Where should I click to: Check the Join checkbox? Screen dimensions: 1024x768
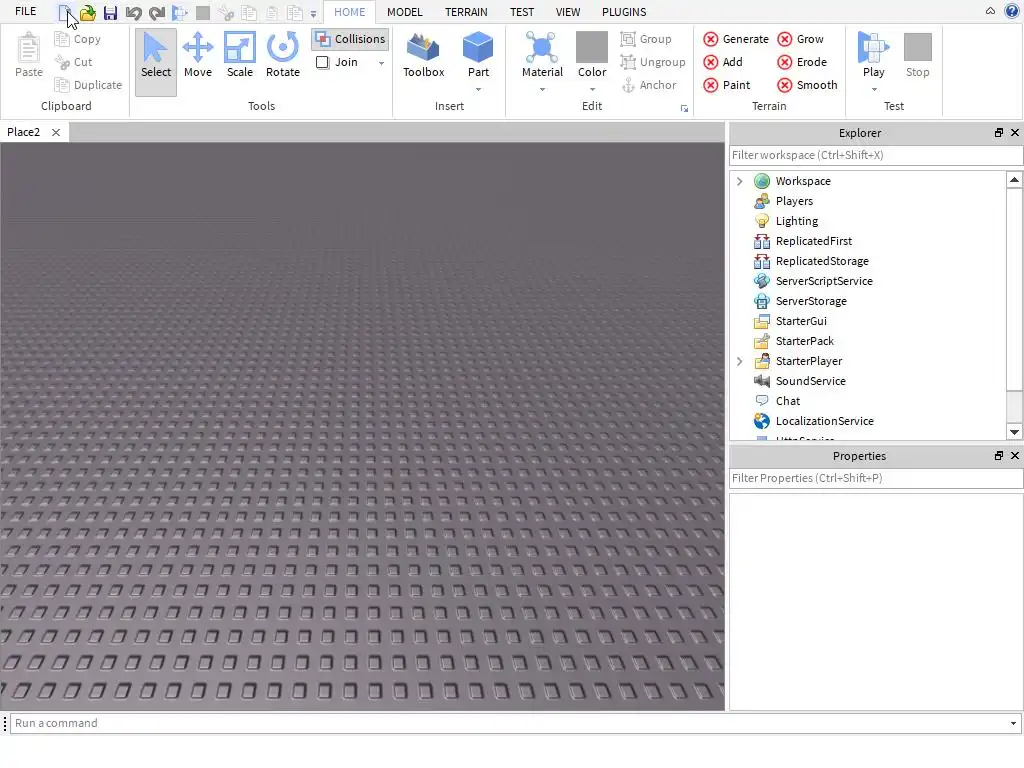click(323, 62)
